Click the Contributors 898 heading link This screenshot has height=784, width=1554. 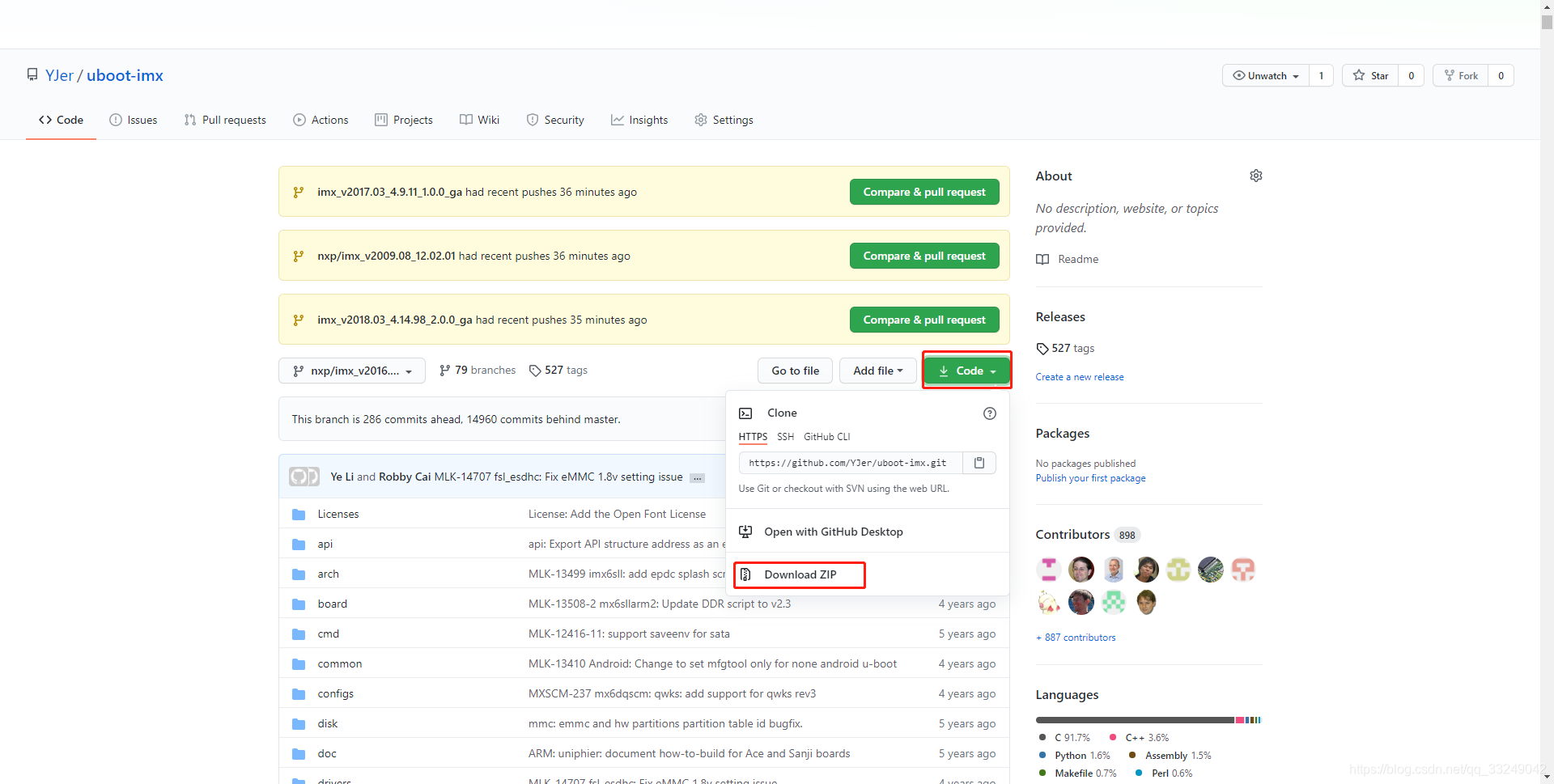(1088, 535)
